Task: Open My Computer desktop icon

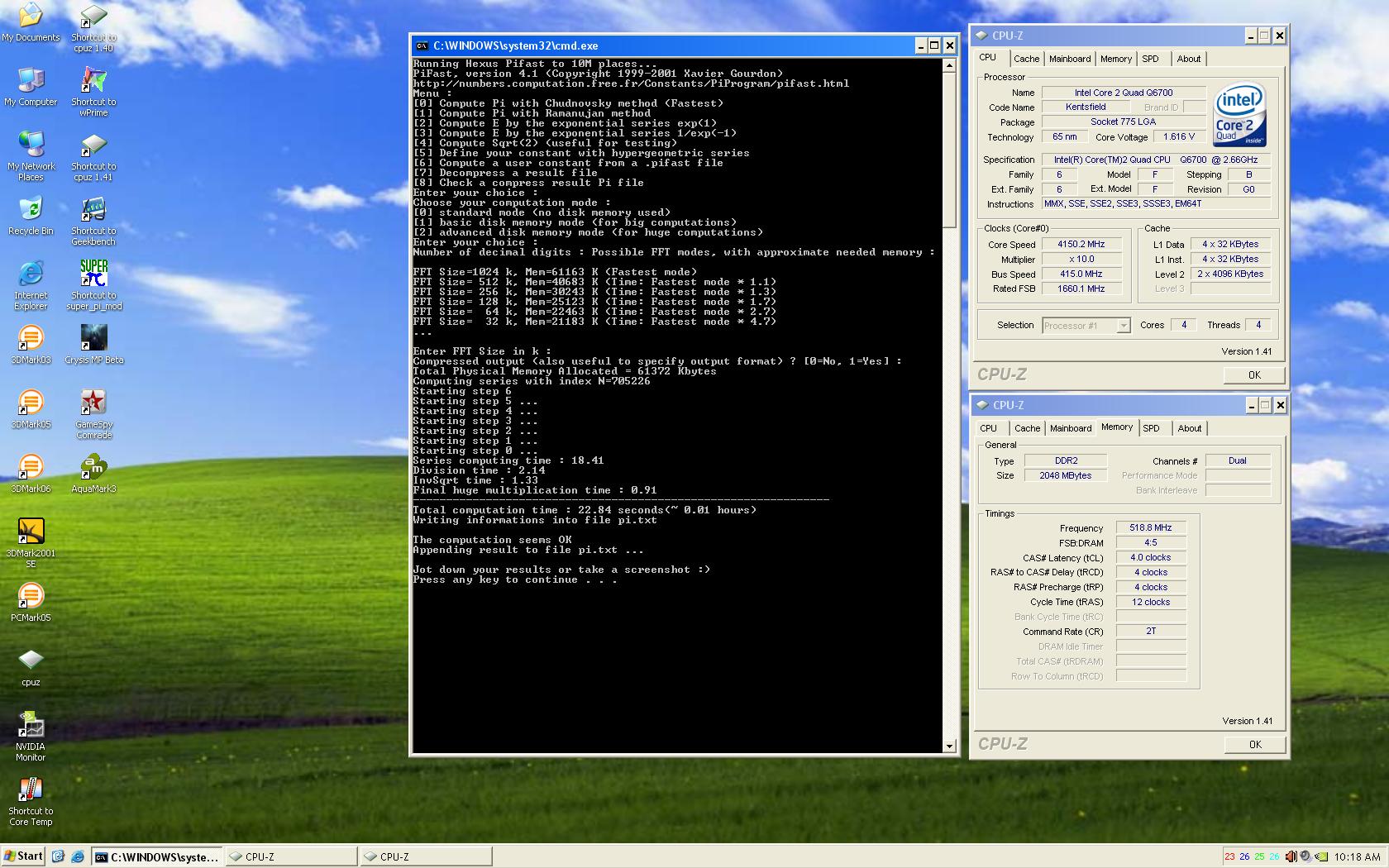Action: (x=31, y=86)
